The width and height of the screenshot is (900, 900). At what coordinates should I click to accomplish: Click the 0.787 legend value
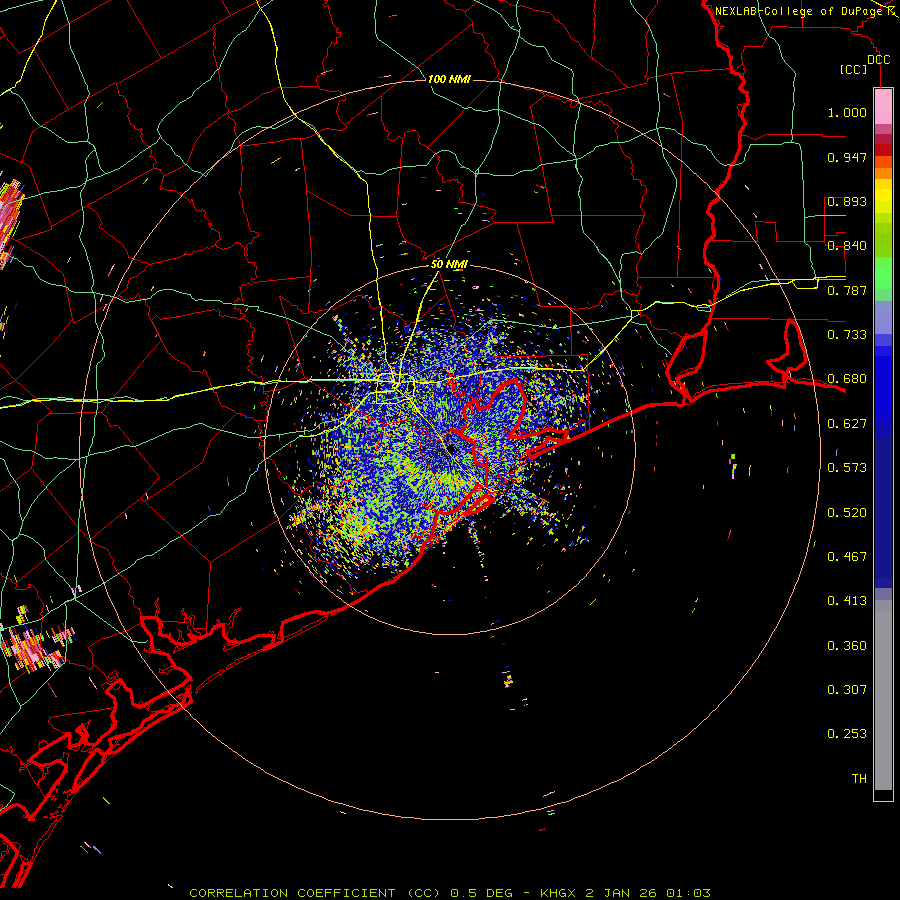pos(847,290)
